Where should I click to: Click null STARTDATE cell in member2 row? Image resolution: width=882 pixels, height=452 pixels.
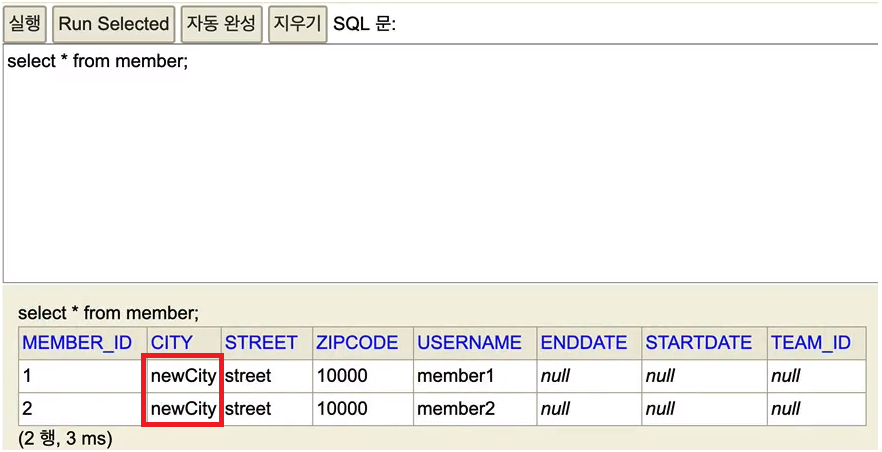tap(704, 409)
